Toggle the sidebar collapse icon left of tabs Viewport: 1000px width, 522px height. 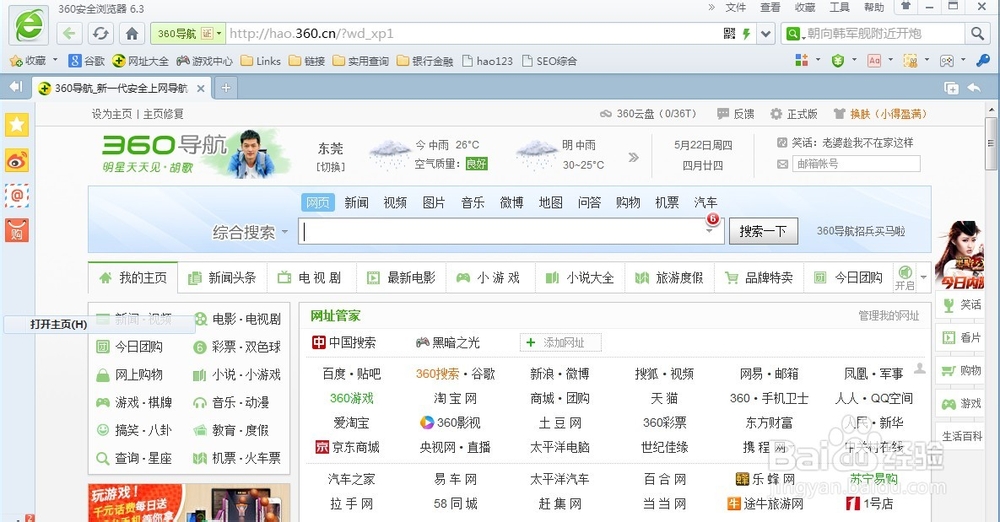16,87
